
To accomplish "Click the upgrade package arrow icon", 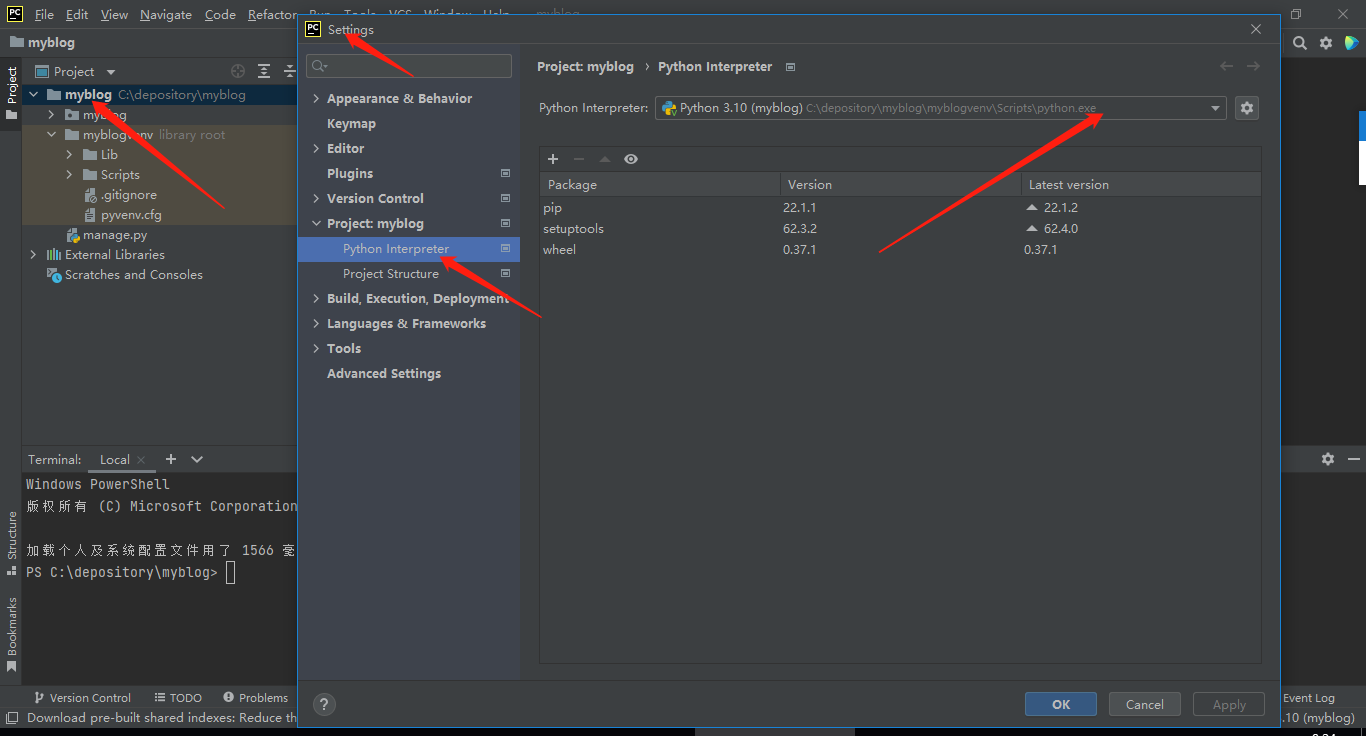I will pyautogui.click(x=605, y=159).
